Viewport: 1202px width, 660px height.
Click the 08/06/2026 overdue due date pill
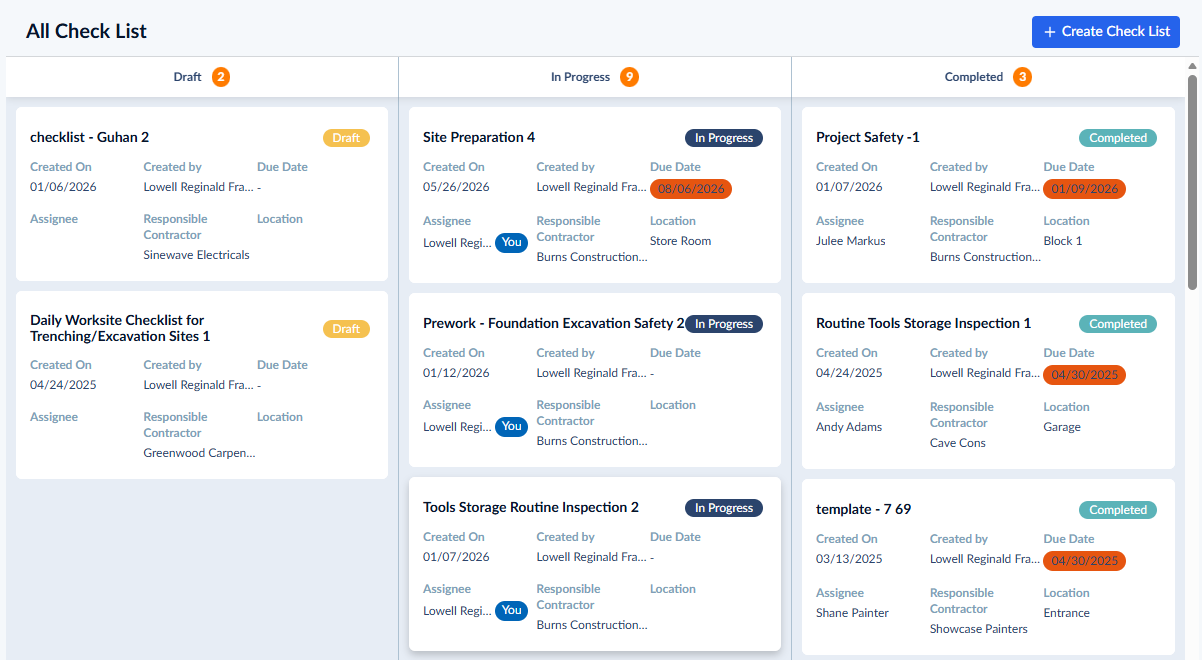pos(691,189)
